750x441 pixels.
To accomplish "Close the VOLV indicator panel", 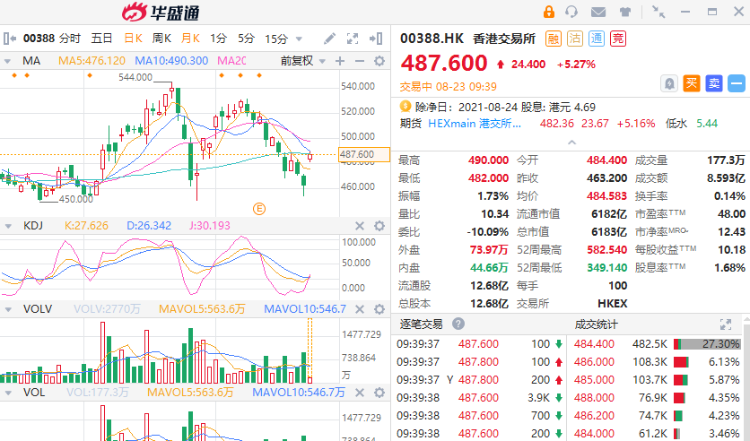I will click(360, 309).
